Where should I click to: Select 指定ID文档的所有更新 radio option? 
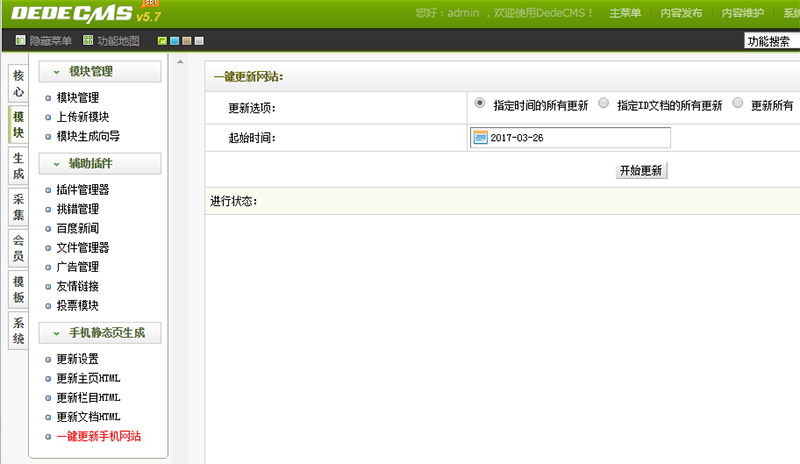[603, 103]
